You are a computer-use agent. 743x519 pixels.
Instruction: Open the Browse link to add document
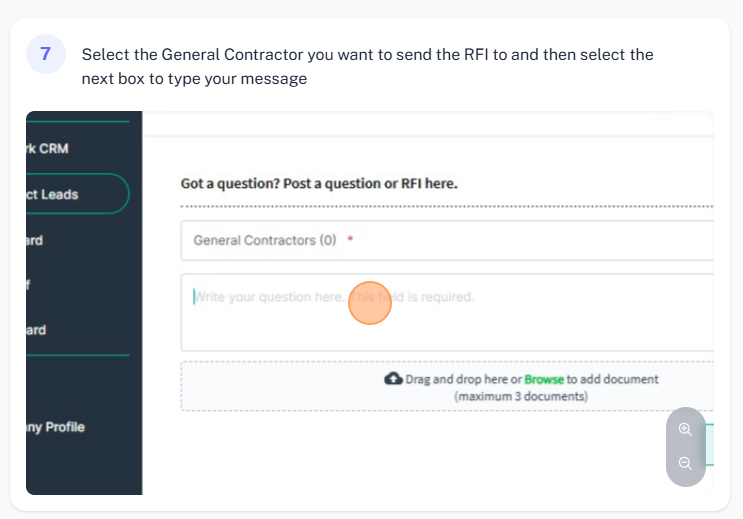pyautogui.click(x=544, y=379)
